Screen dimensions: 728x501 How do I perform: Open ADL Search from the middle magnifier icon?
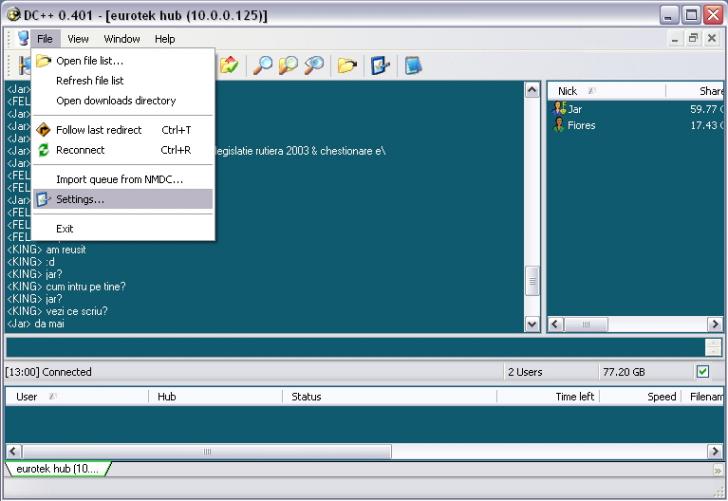pyautogui.click(x=288, y=66)
